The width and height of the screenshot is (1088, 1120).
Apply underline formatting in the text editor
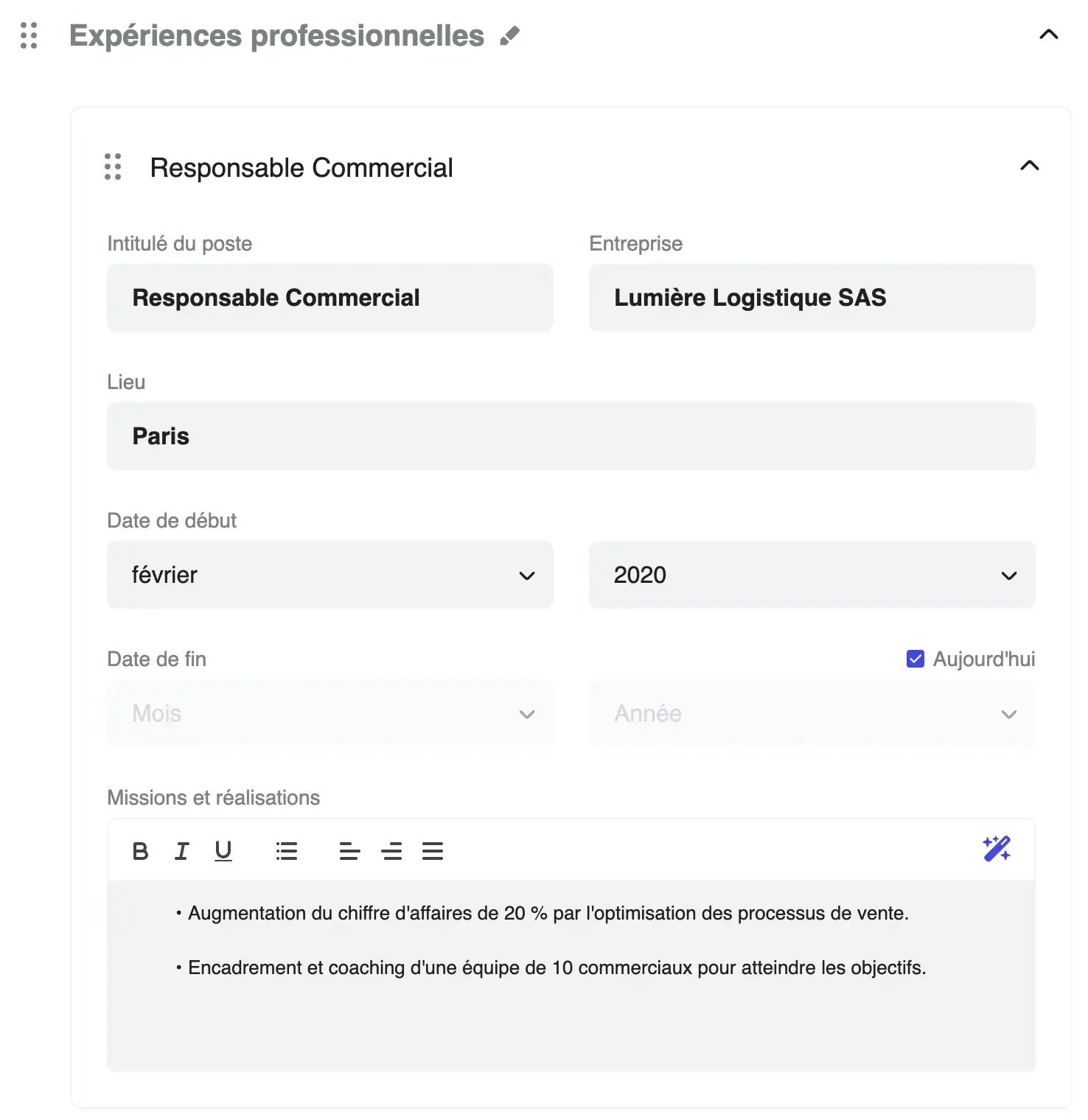click(x=223, y=851)
